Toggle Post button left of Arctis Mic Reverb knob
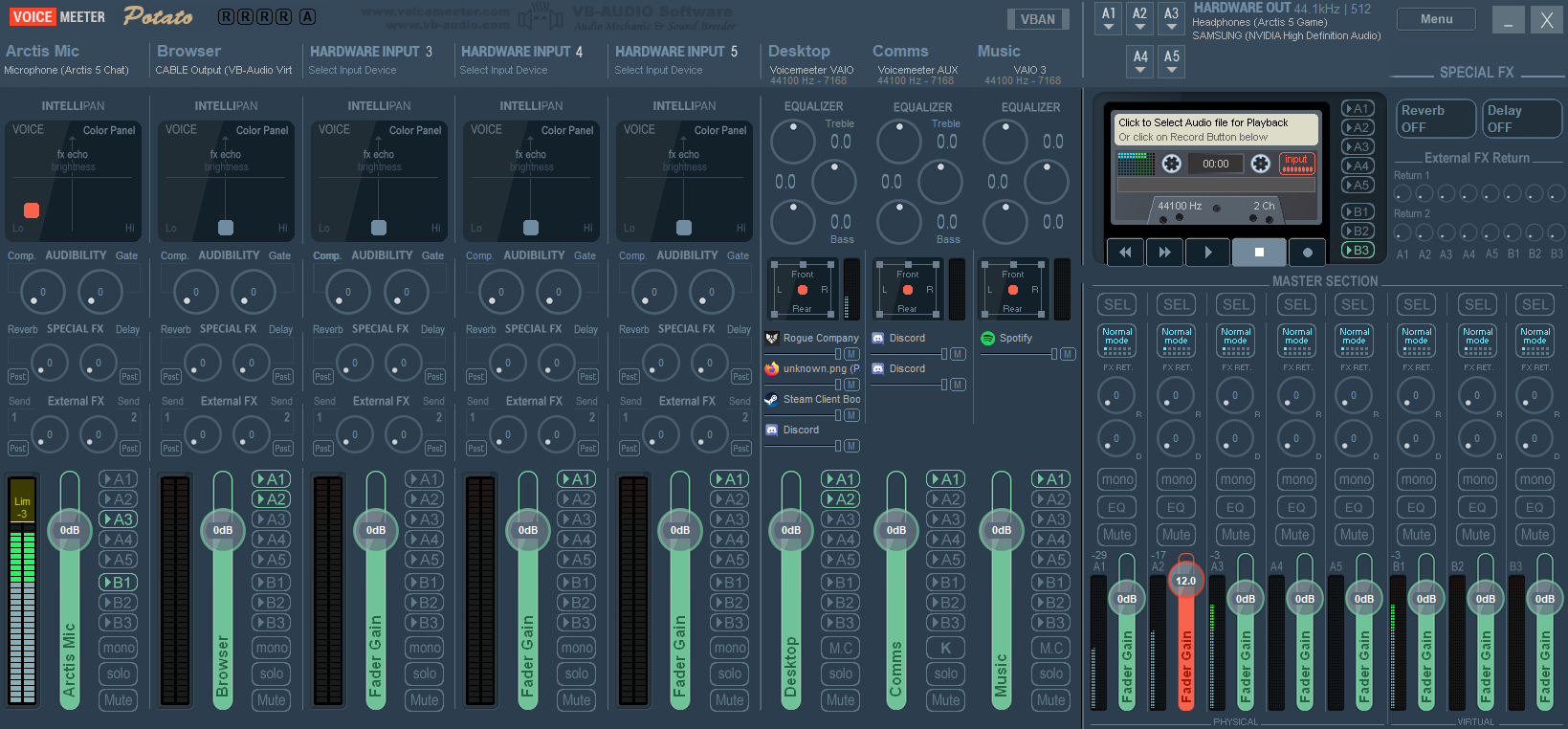Screen dimensions: 1568x729 pyautogui.click(x=18, y=376)
